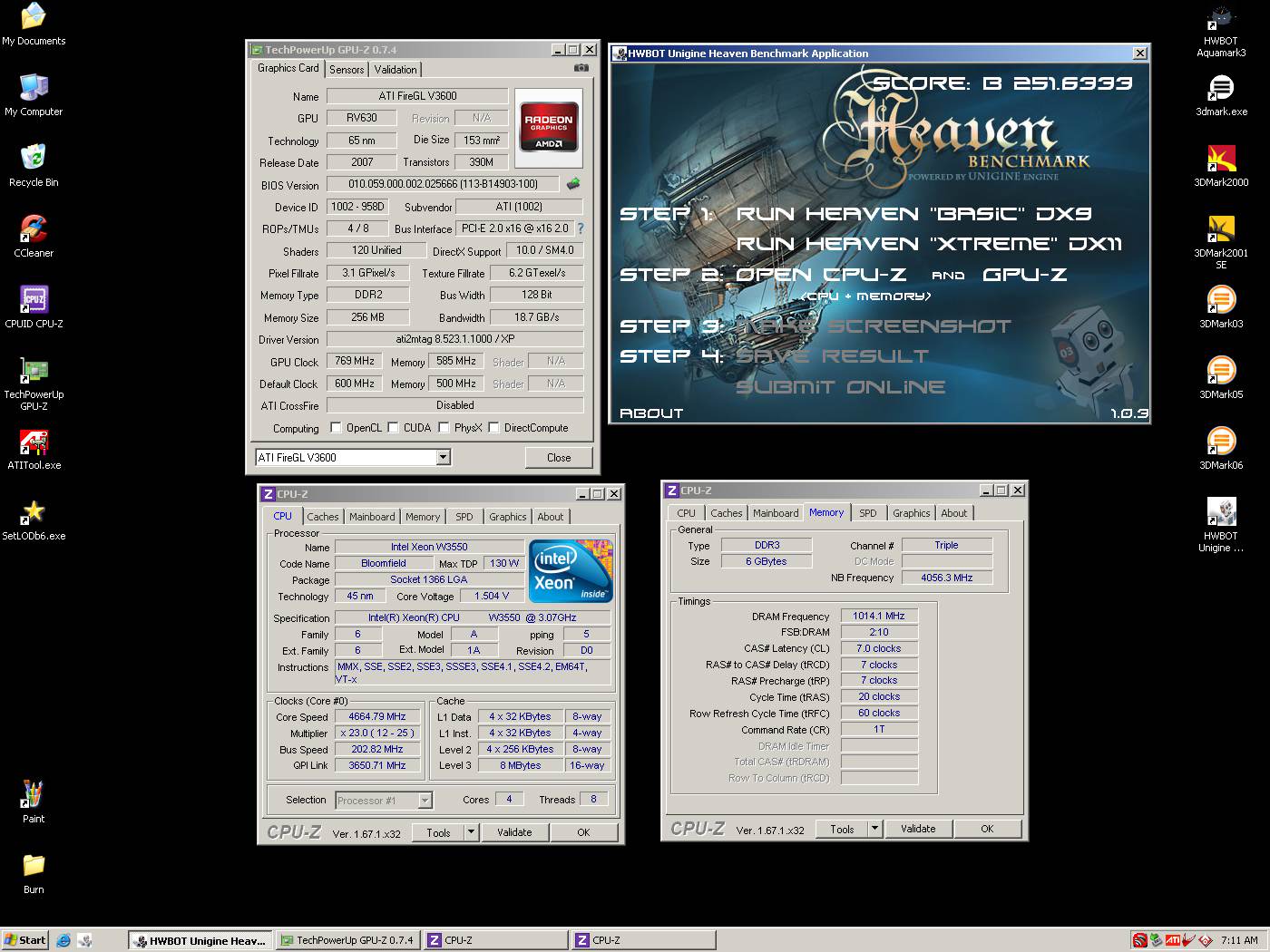Click Tools button in CPU-Z CPU window
This screenshot has width=1270, height=952.
tap(438, 832)
